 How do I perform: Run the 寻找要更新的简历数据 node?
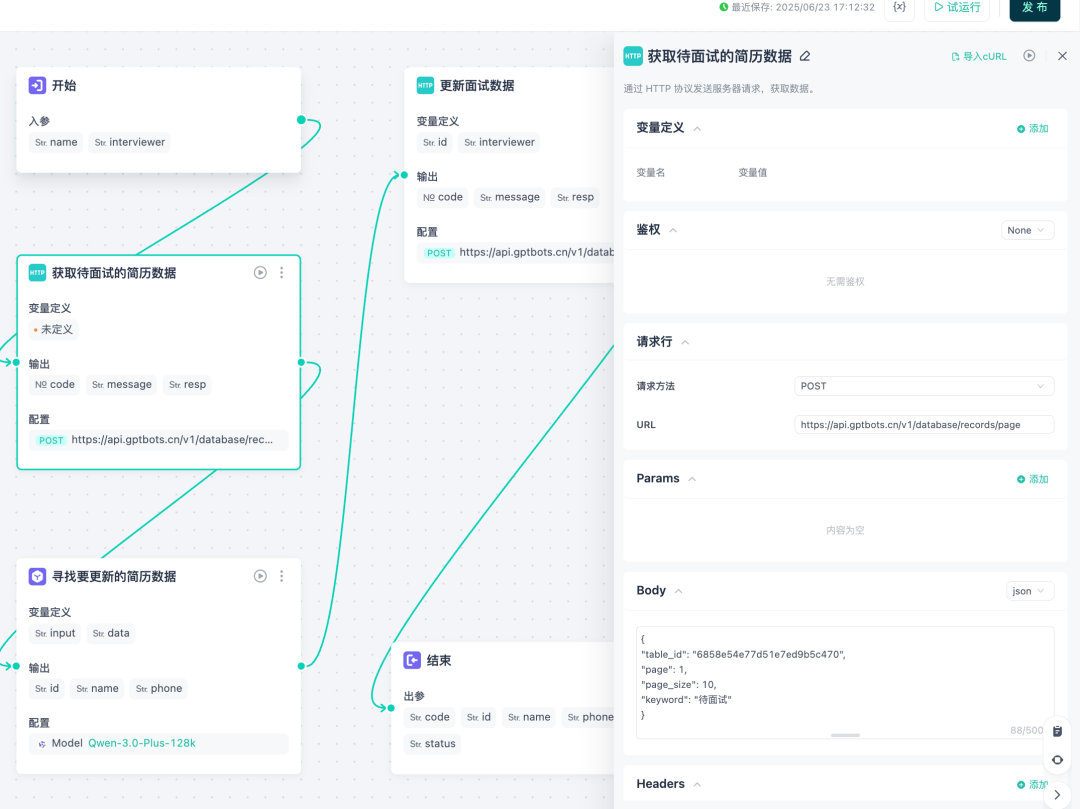pyautogui.click(x=260, y=576)
